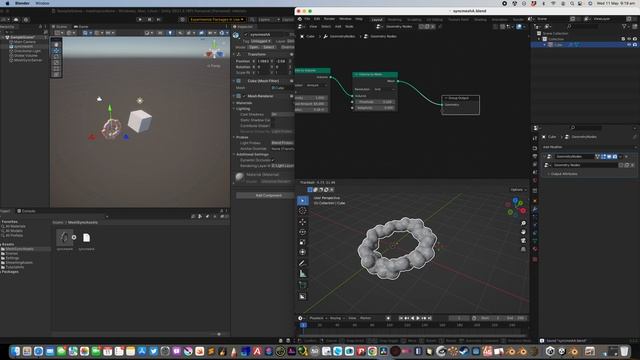Screen dimensions: 640x360
Task: Select Blender's Annotate tool
Action: [302, 263]
